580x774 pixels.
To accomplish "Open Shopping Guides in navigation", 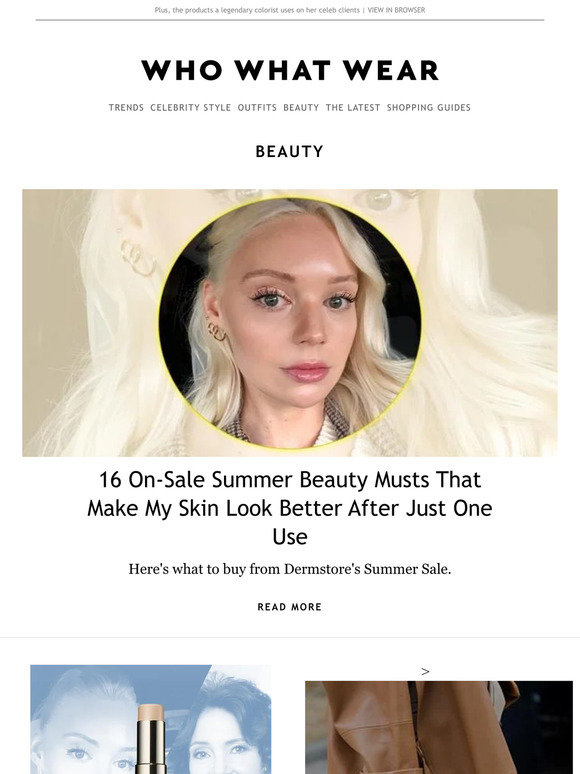I will tap(428, 108).
